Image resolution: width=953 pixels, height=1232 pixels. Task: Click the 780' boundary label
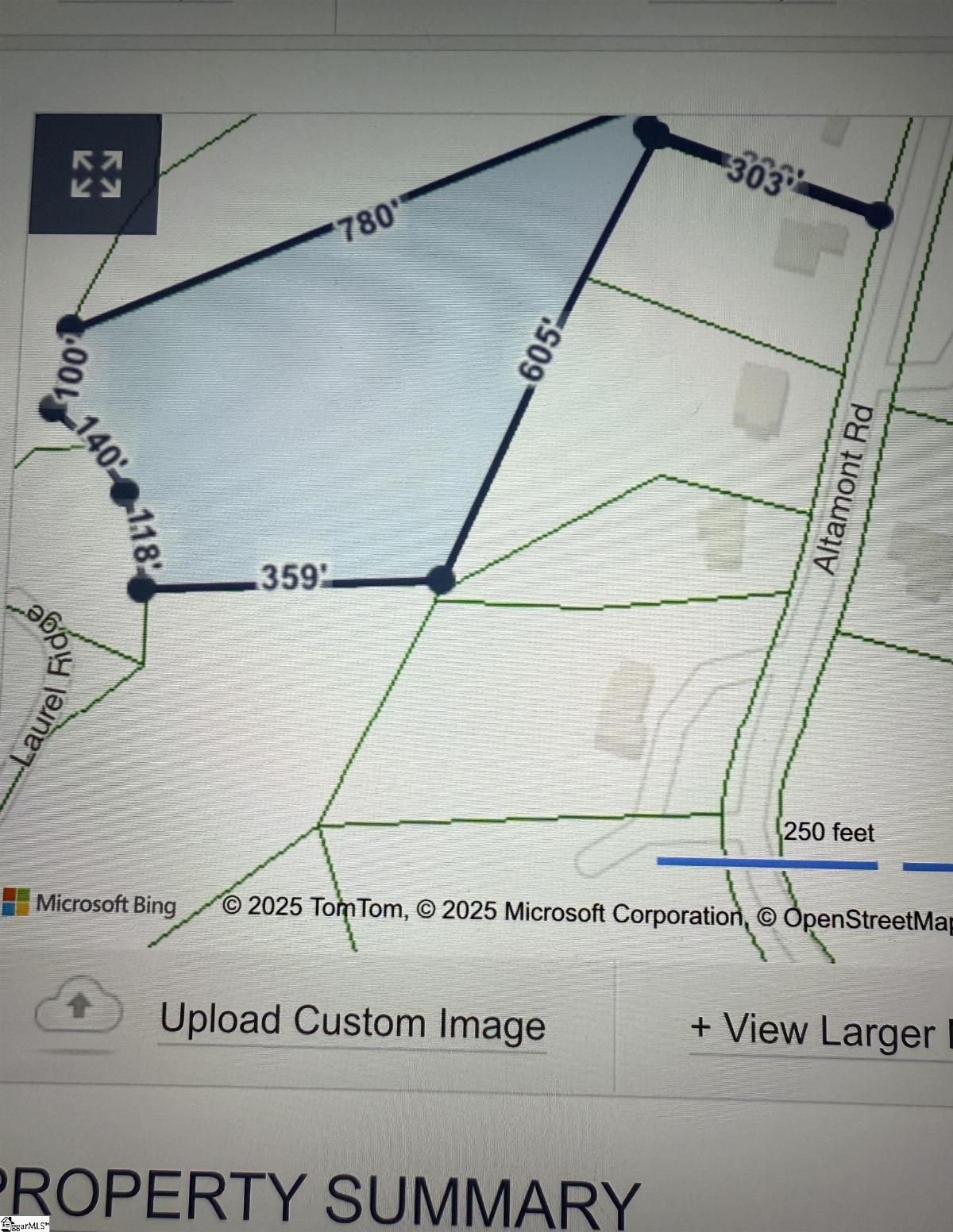click(368, 221)
